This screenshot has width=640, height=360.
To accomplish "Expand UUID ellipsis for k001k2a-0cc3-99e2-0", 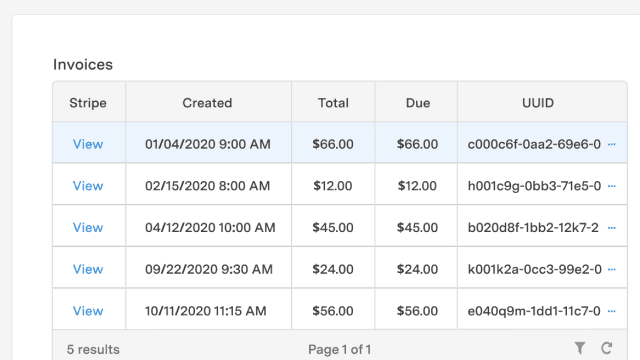I will click(x=611, y=269).
